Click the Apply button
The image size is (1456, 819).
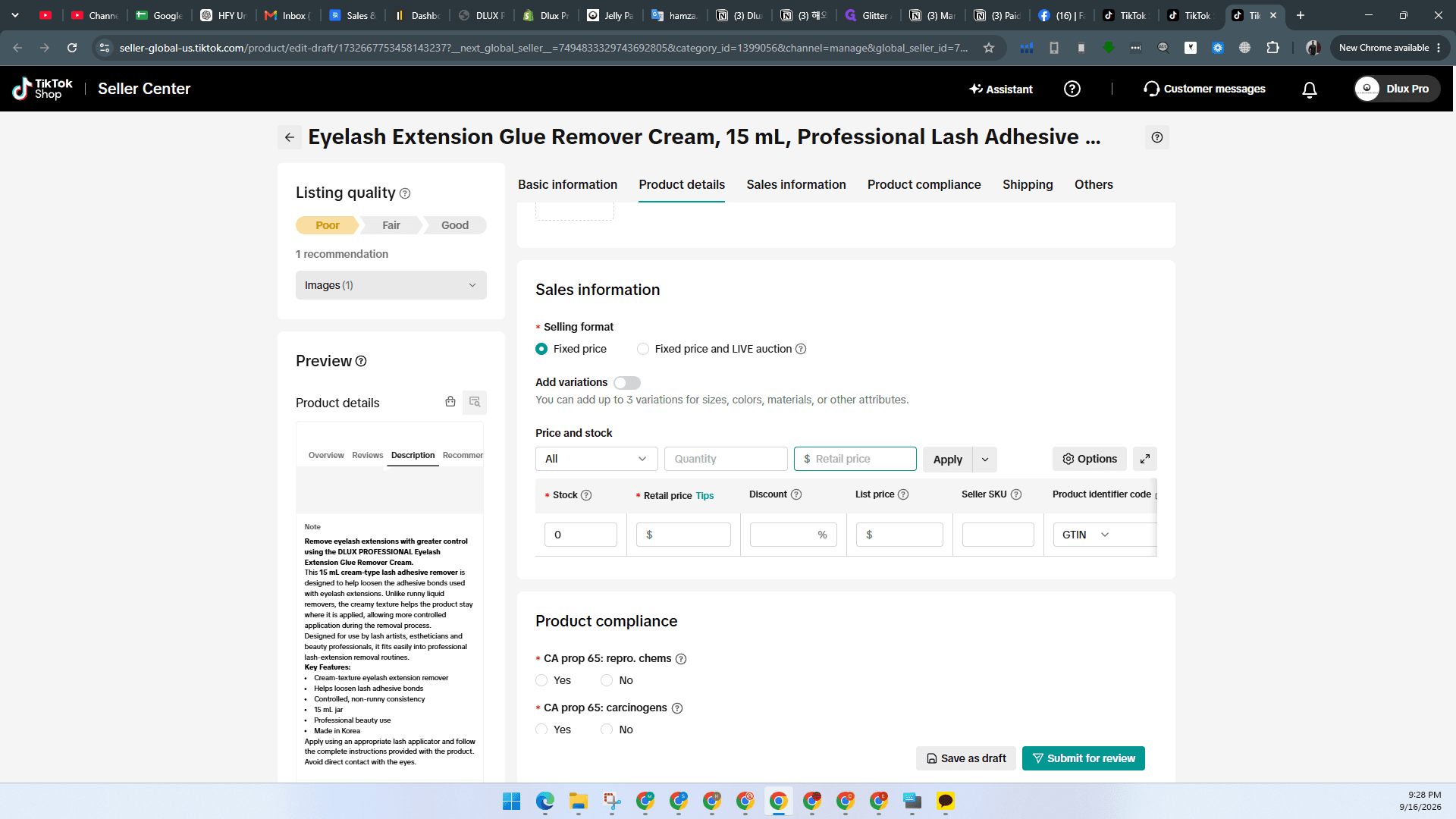click(x=947, y=460)
